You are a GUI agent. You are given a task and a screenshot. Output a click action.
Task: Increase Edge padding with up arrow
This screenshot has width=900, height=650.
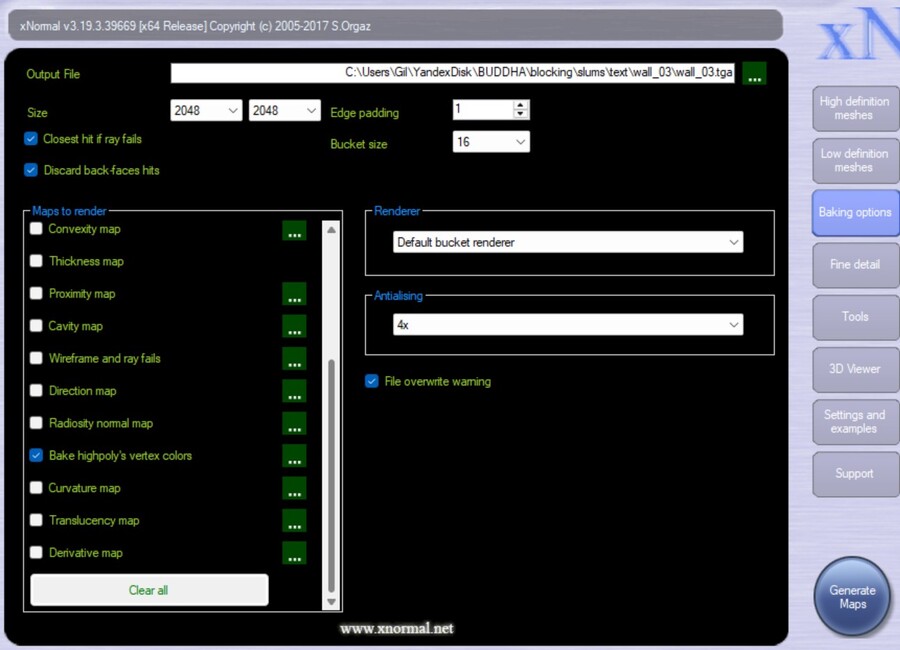pos(520,105)
